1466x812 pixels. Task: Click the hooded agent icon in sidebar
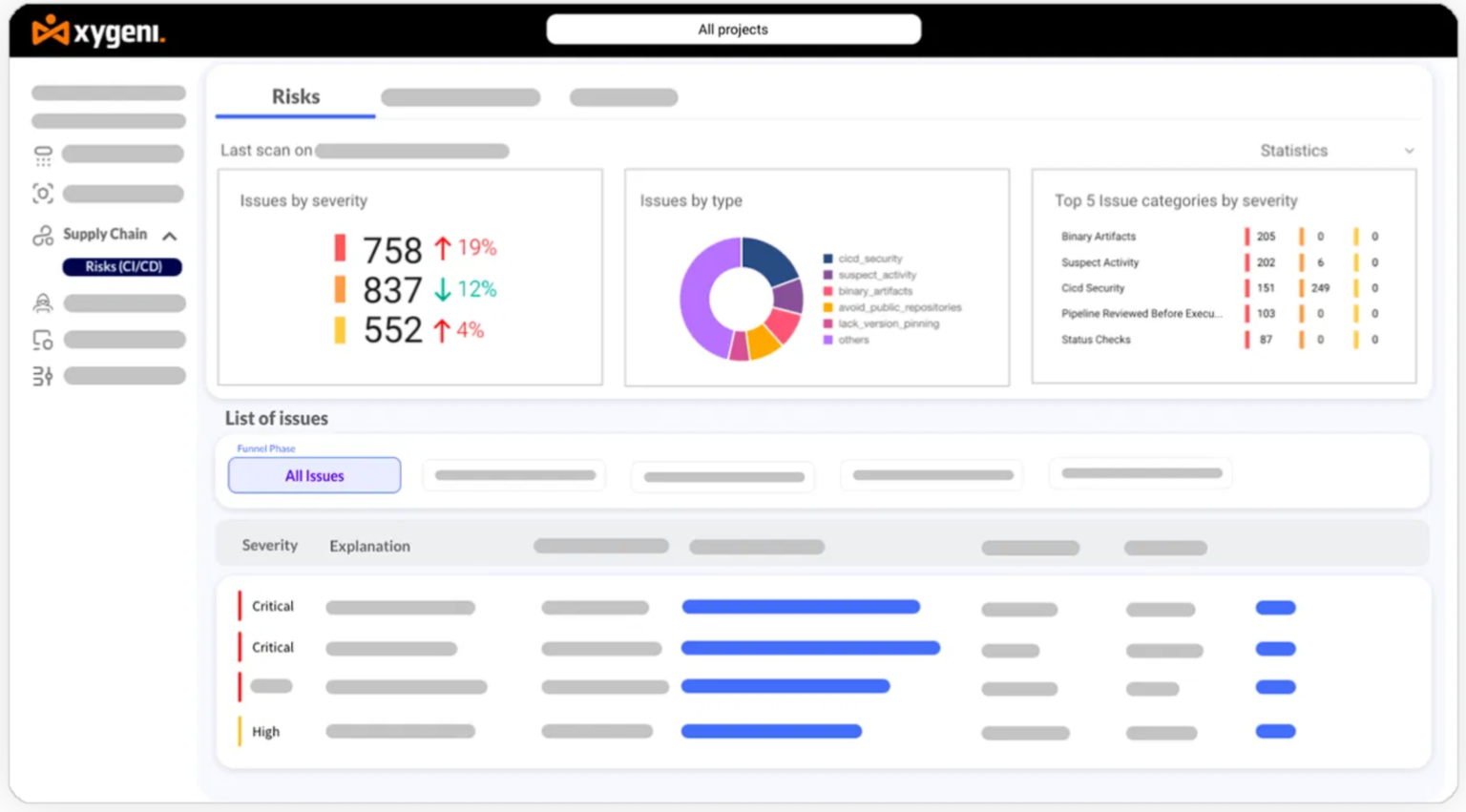tap(43, 303)
